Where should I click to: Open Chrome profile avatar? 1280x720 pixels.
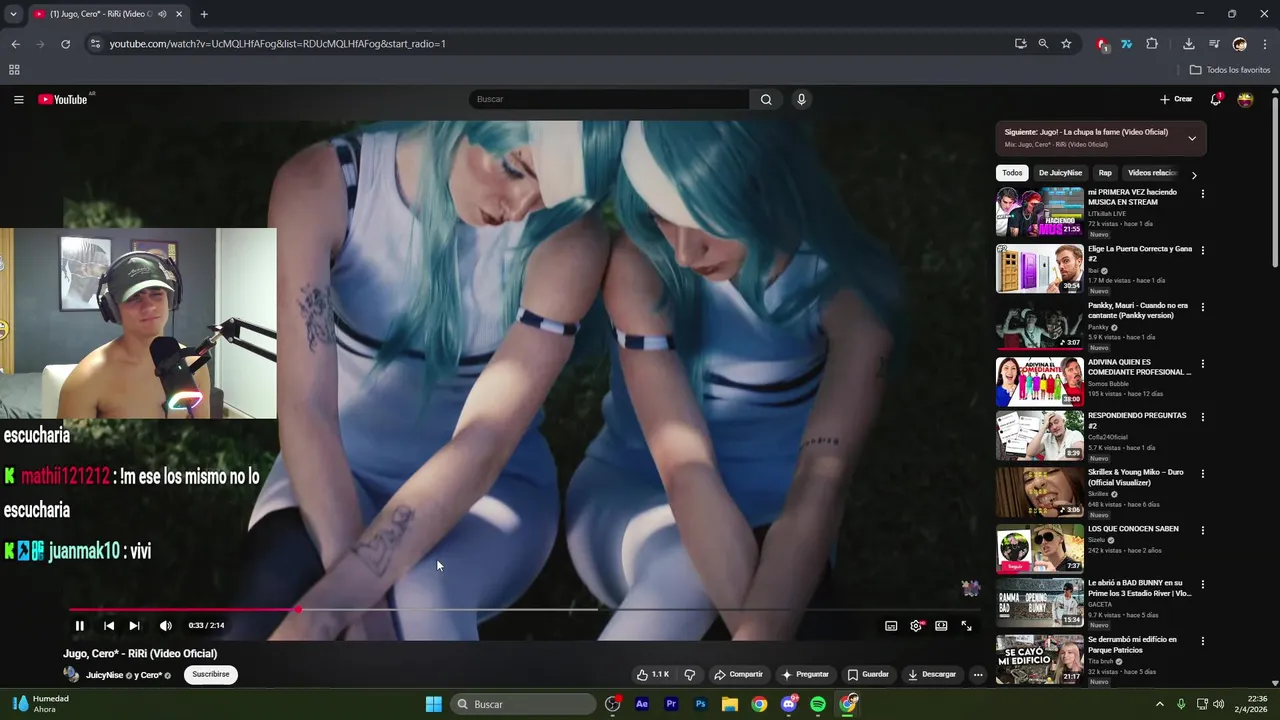click(1240, 44)
